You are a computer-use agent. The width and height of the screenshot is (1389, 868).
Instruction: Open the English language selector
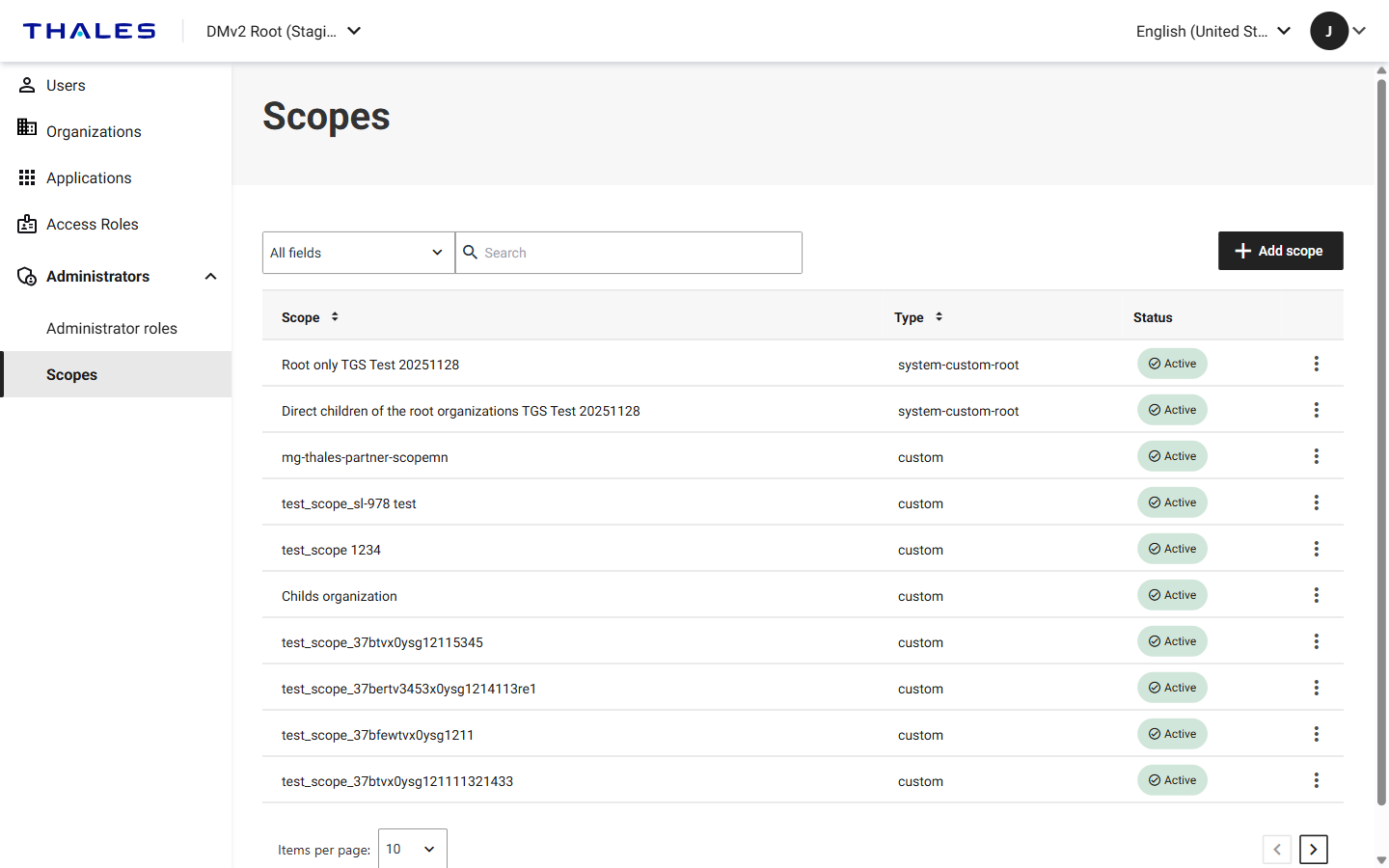[x=1213, y=31]
